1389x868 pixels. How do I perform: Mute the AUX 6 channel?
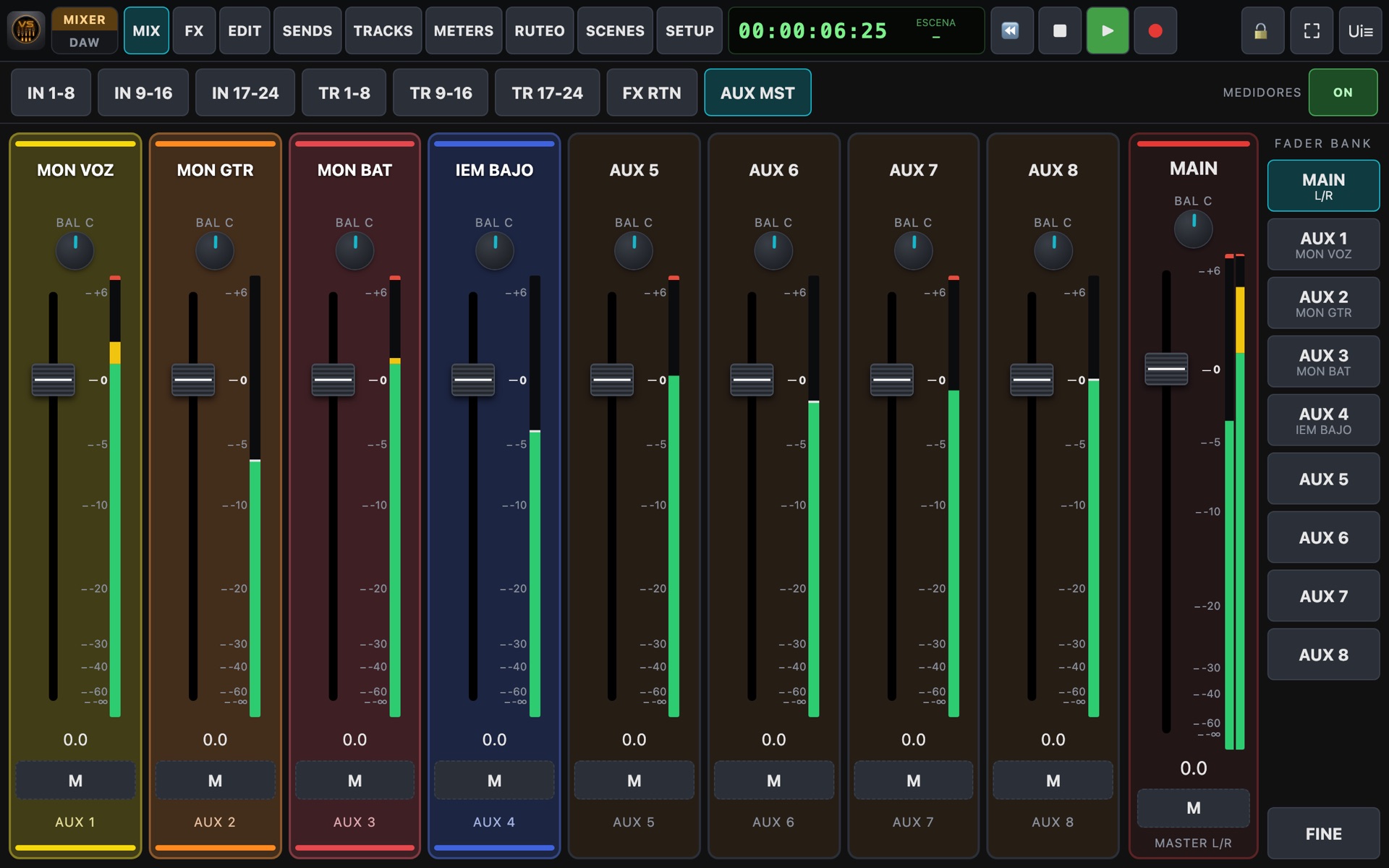click(x=773, y=780)
